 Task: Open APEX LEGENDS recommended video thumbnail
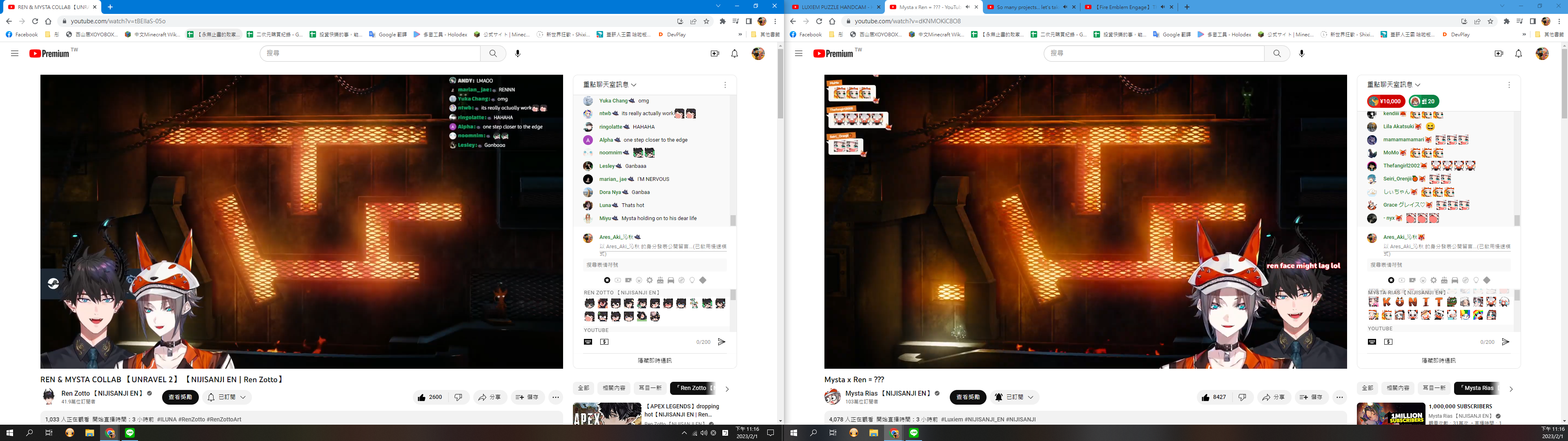(x=607, y=414)
